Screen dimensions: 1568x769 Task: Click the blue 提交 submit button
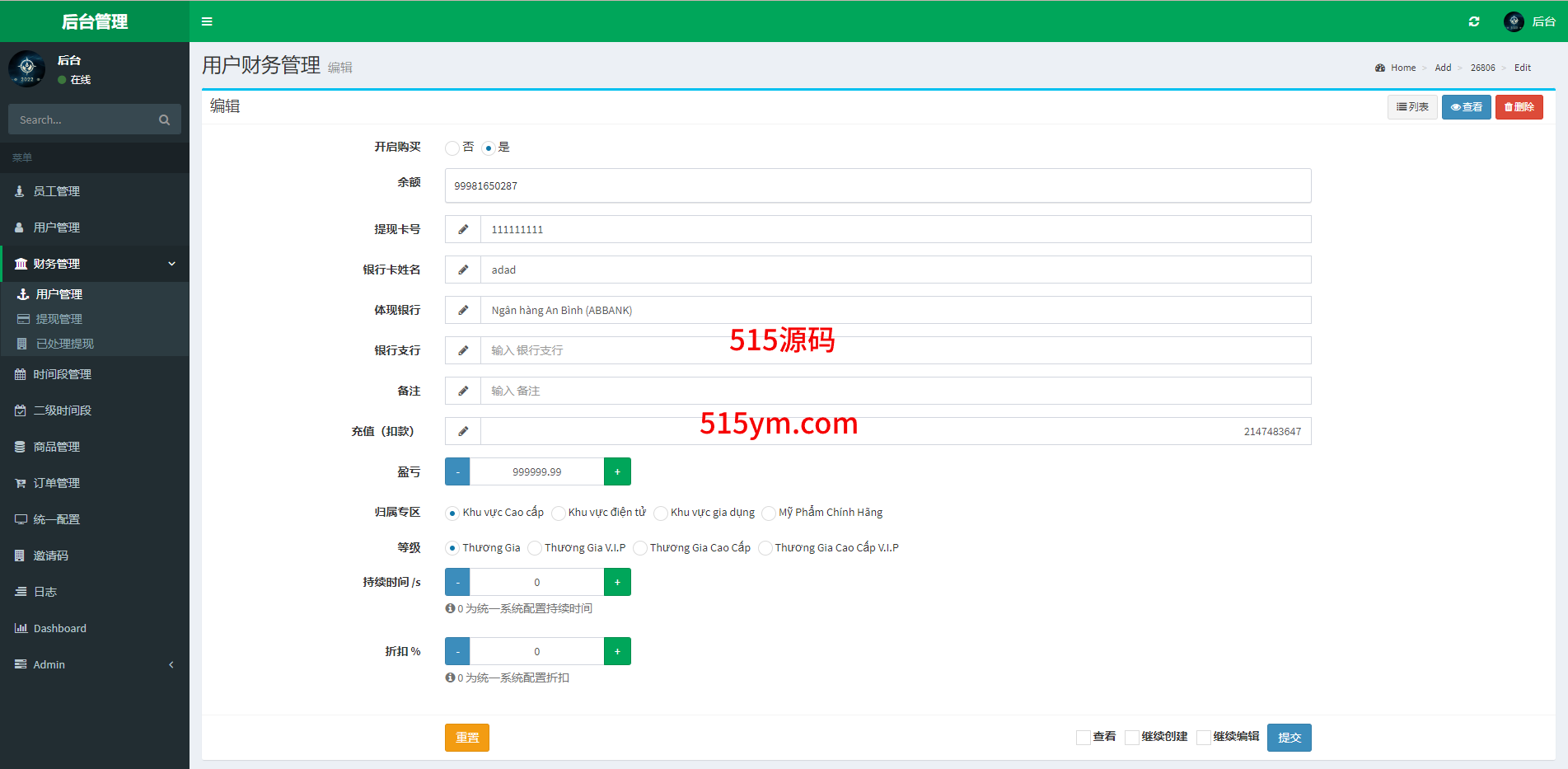tap(1289, 738)
